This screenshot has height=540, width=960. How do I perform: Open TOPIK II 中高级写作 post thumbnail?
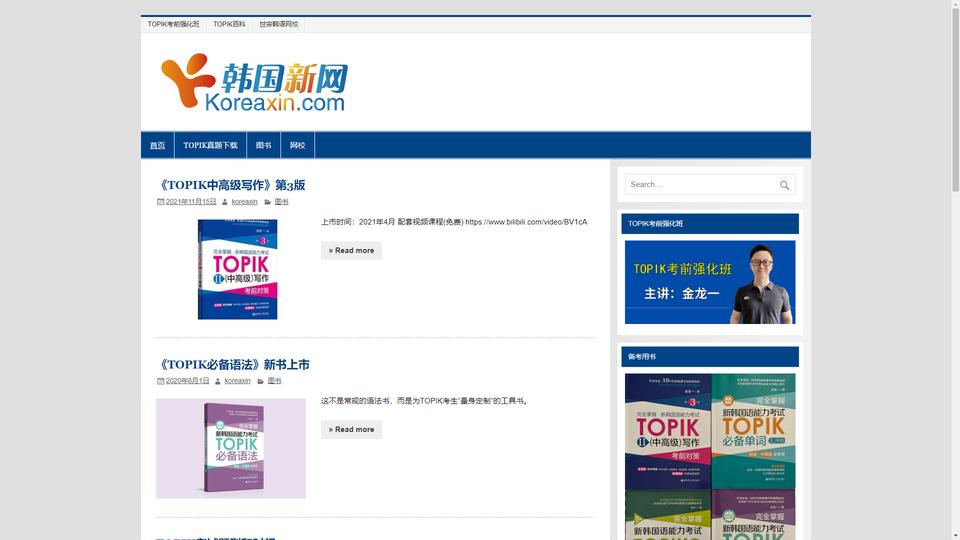(x=238, y=269)
